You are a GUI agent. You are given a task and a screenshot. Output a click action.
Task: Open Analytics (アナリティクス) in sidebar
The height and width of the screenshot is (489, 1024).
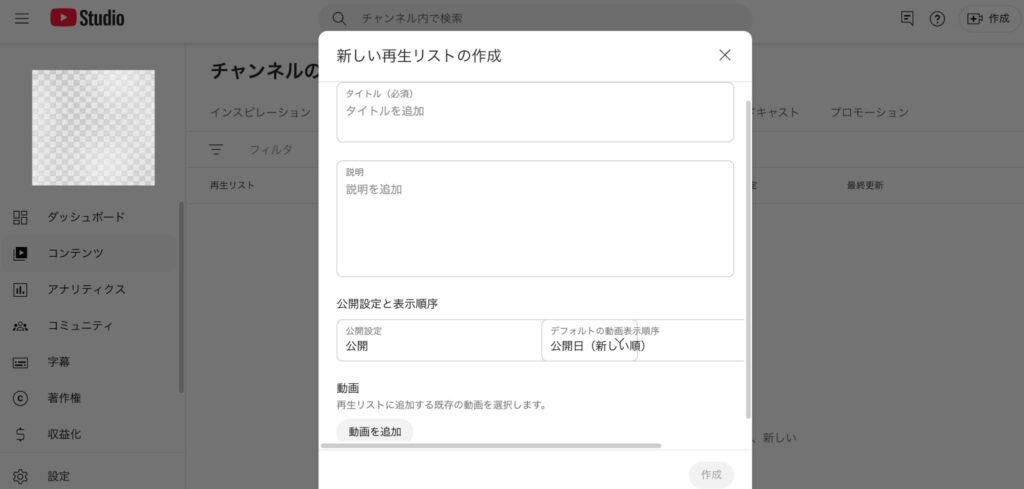[86, 289]
